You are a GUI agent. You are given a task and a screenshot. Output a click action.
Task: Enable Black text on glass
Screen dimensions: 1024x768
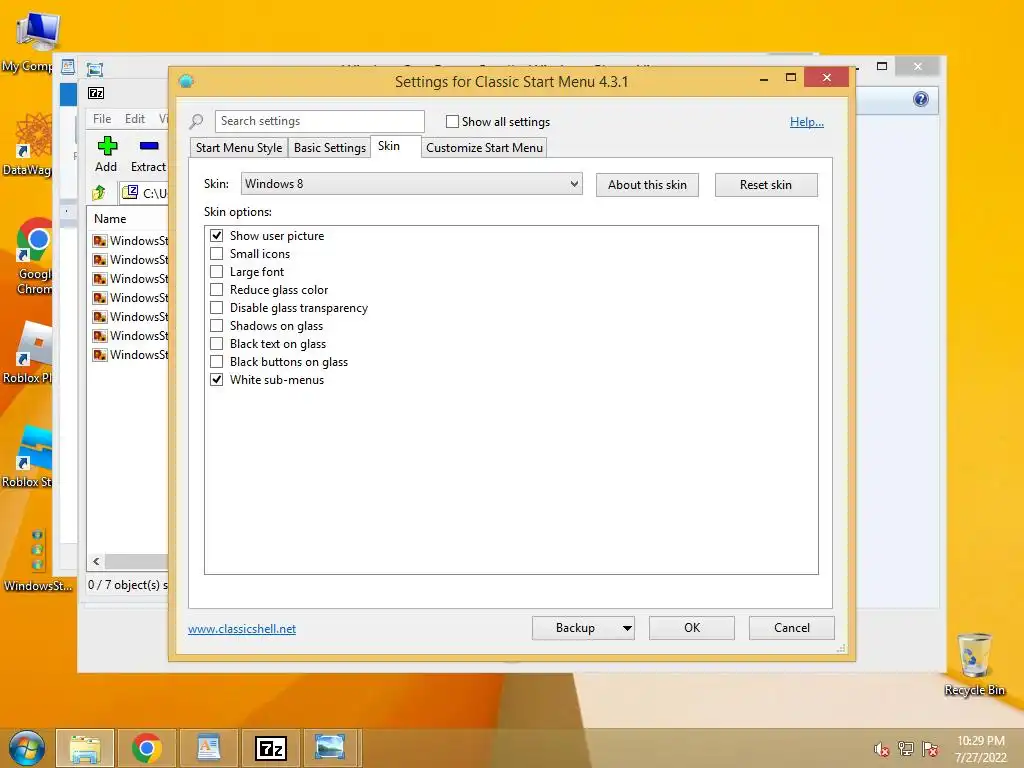click(x=217, y=344)
